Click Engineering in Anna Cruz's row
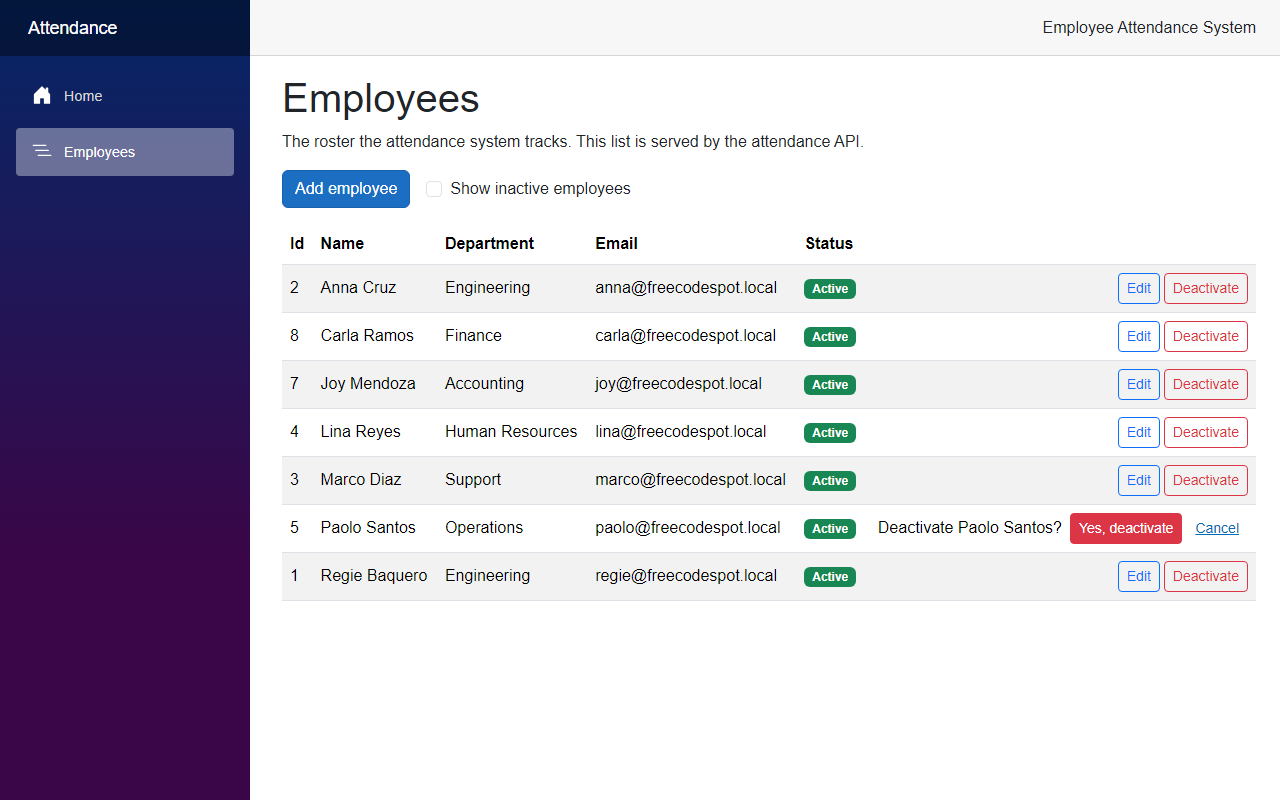Screen dimensions: 1280x800 [x=487, y=287]
